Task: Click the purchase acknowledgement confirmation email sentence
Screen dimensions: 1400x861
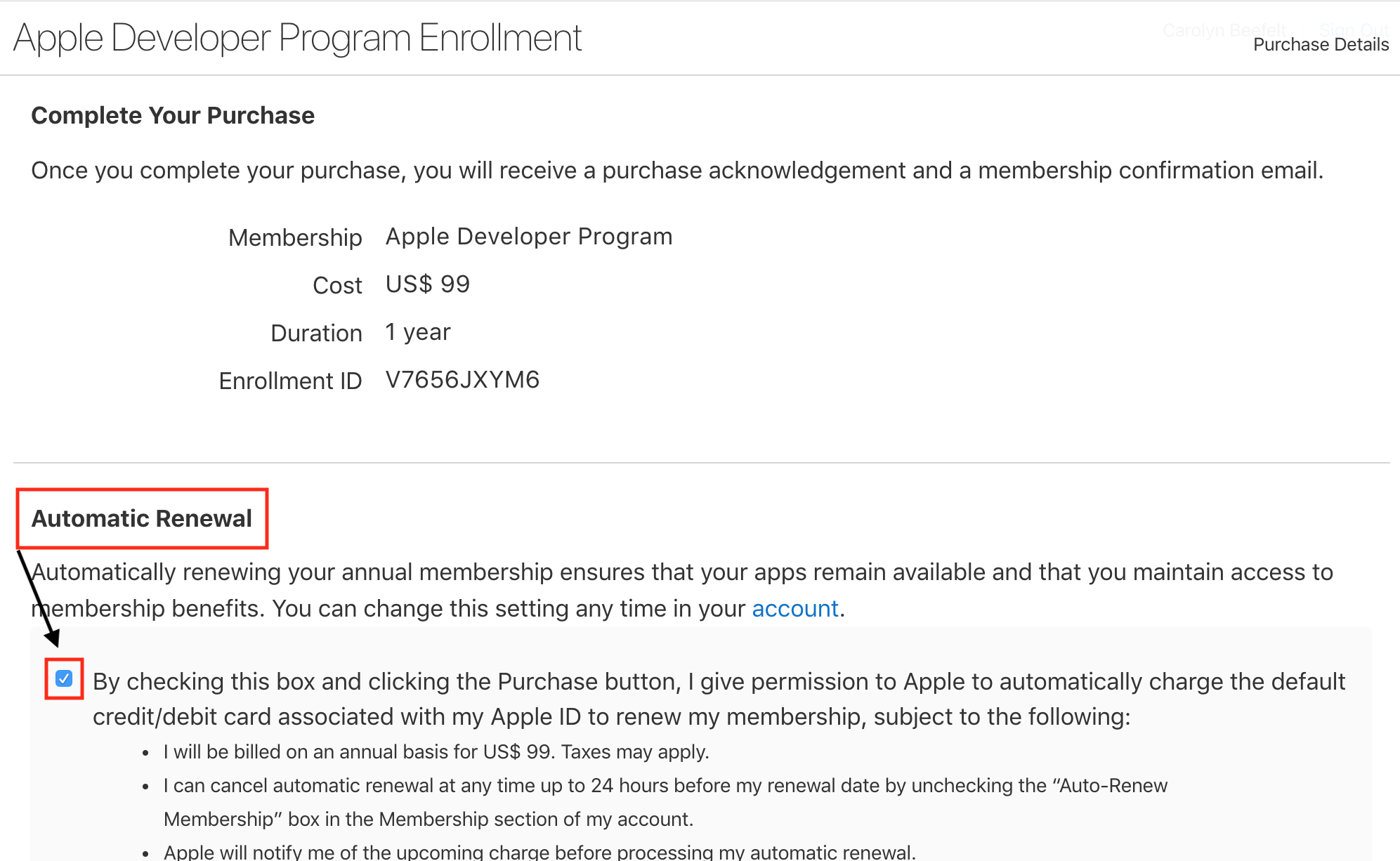Action: tap(677, 171)
